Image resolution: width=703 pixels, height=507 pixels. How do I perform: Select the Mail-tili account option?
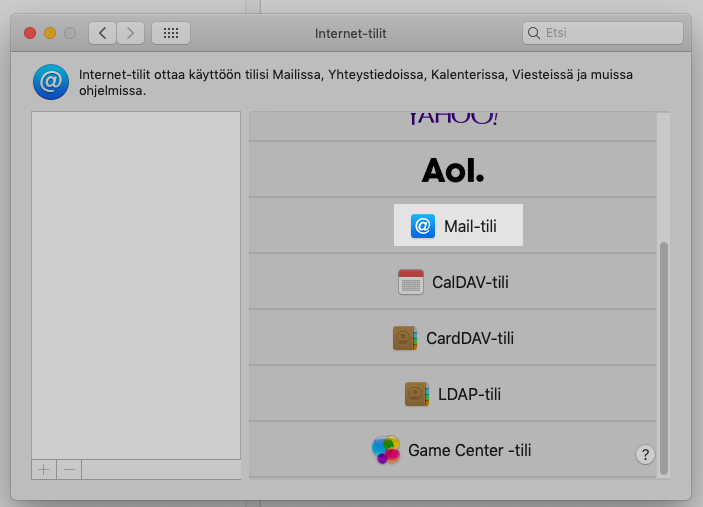coord(453,225)
